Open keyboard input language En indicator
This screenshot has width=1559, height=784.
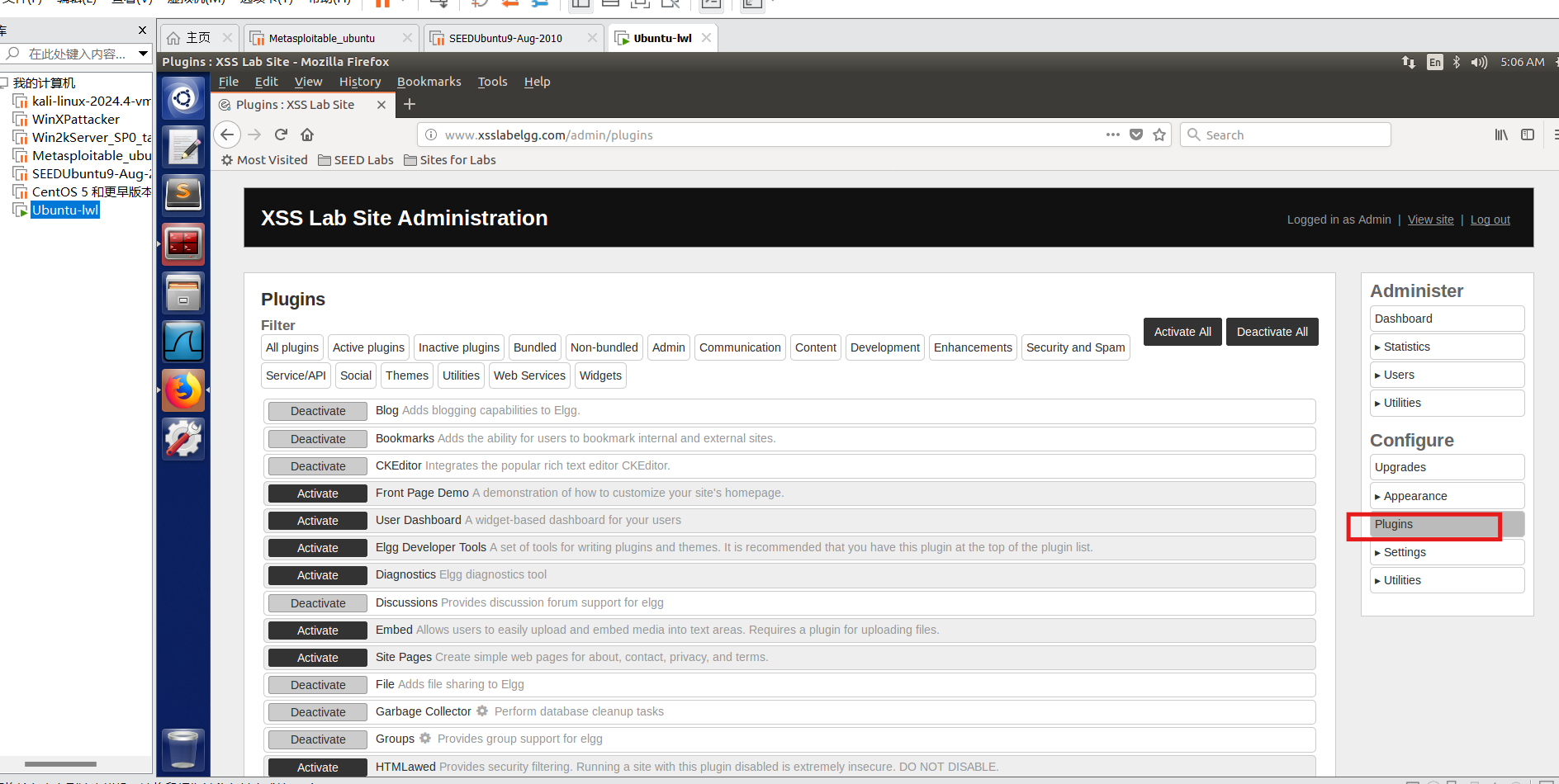click(x=1435, y=62)
